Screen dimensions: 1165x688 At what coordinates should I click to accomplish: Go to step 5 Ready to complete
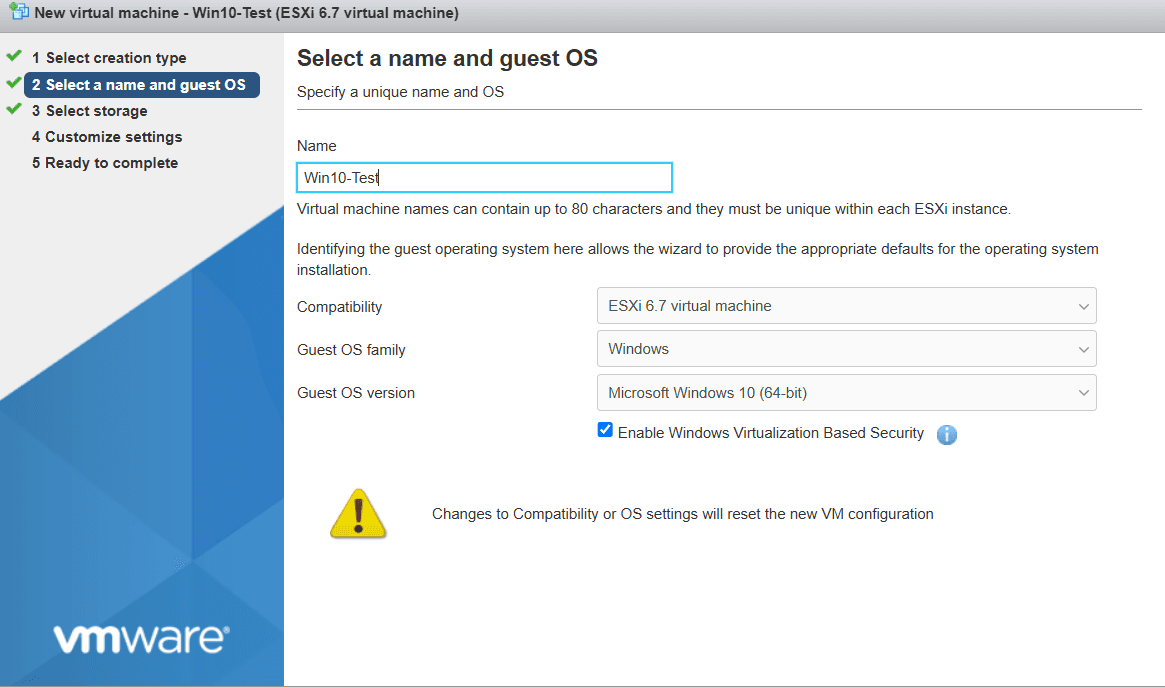105,163
